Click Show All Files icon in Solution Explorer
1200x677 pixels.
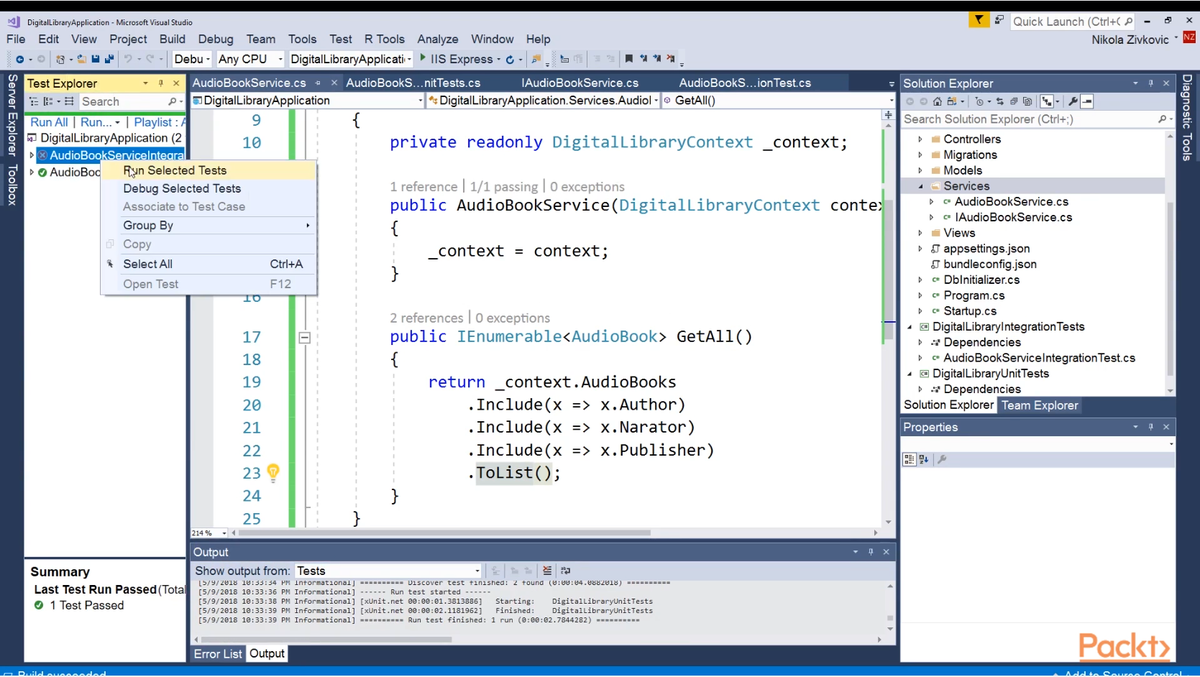click(1027, 101)
